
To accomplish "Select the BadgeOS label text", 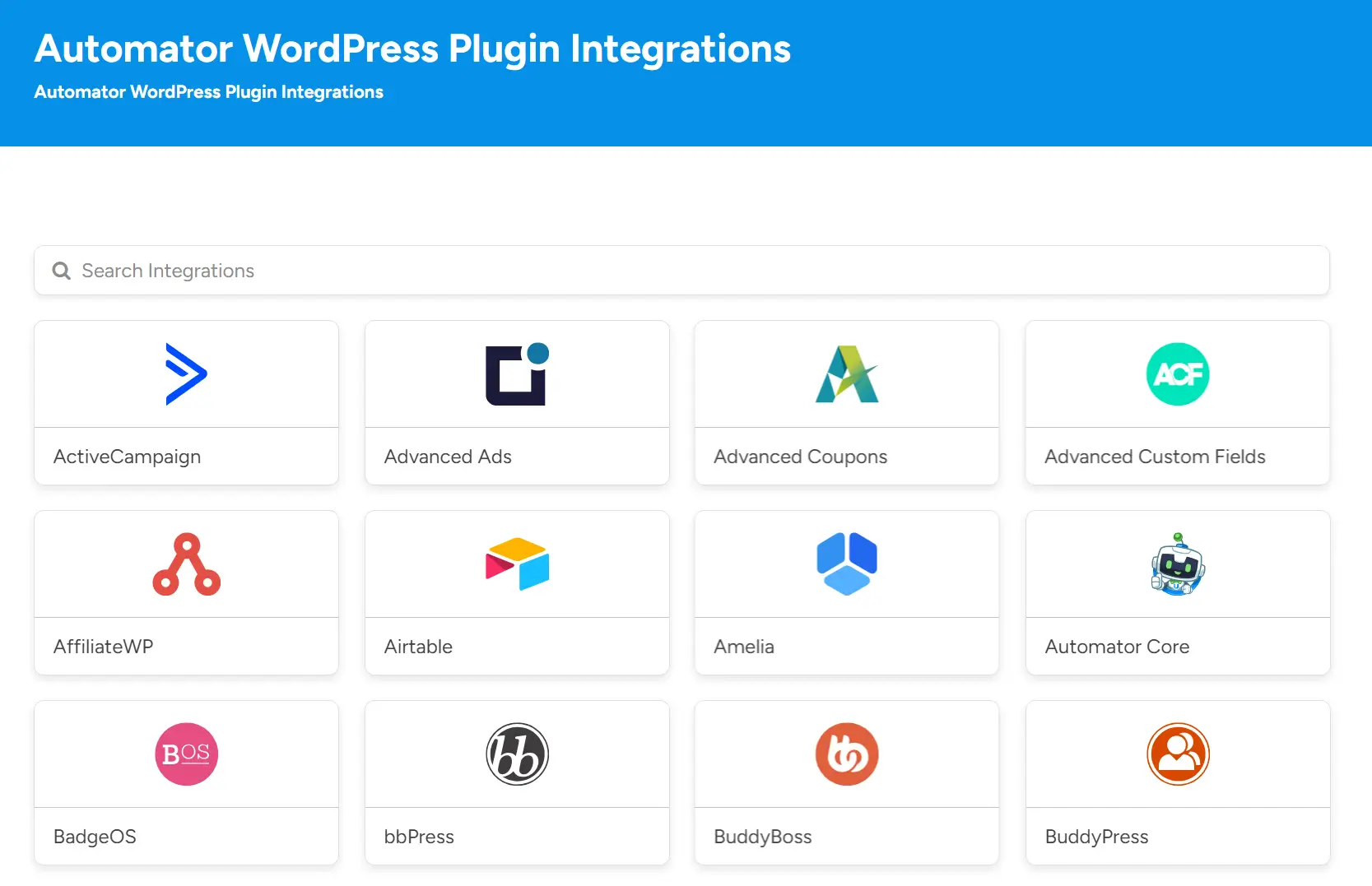I will (x=95, y=837).
